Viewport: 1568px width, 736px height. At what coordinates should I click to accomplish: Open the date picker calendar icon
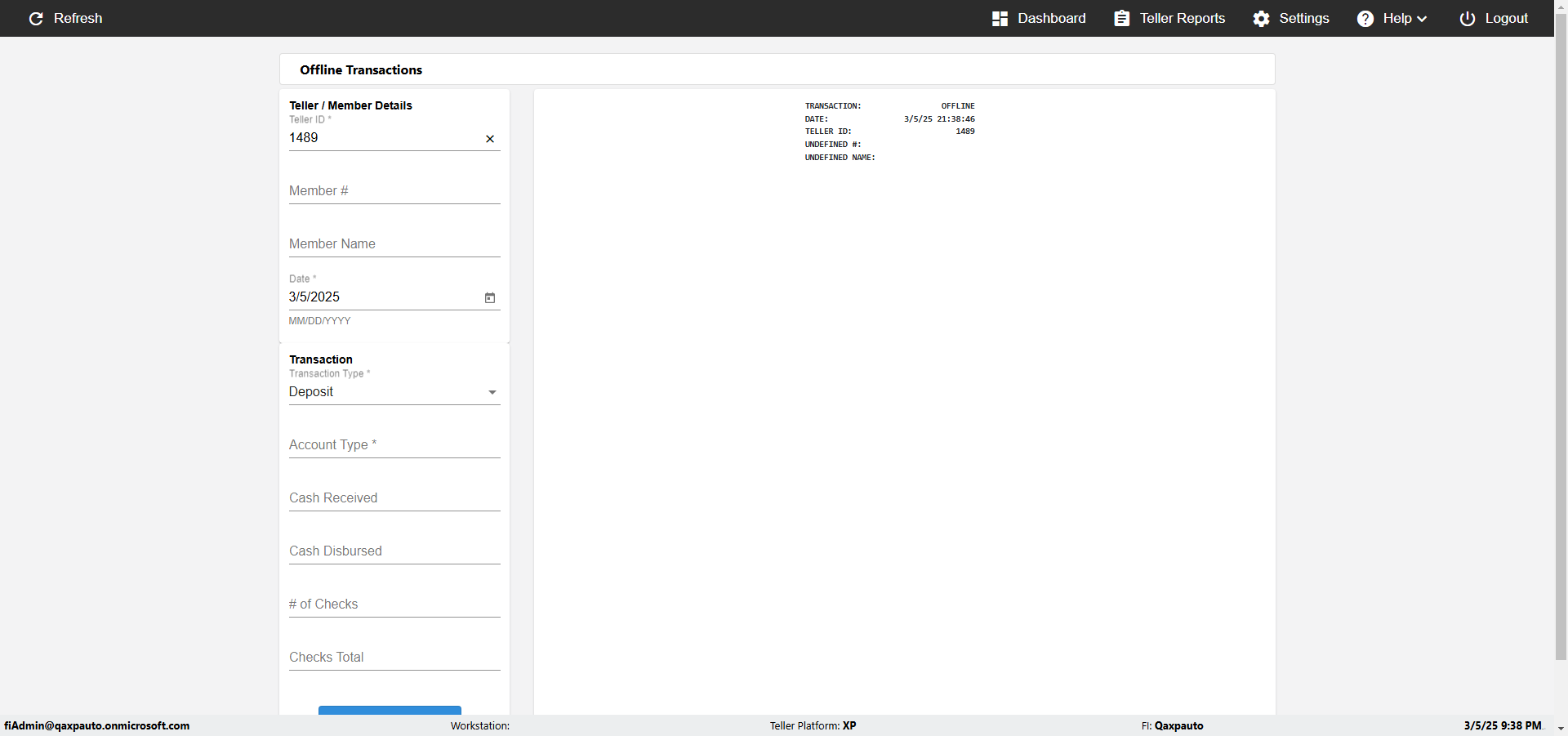(490, 298)
